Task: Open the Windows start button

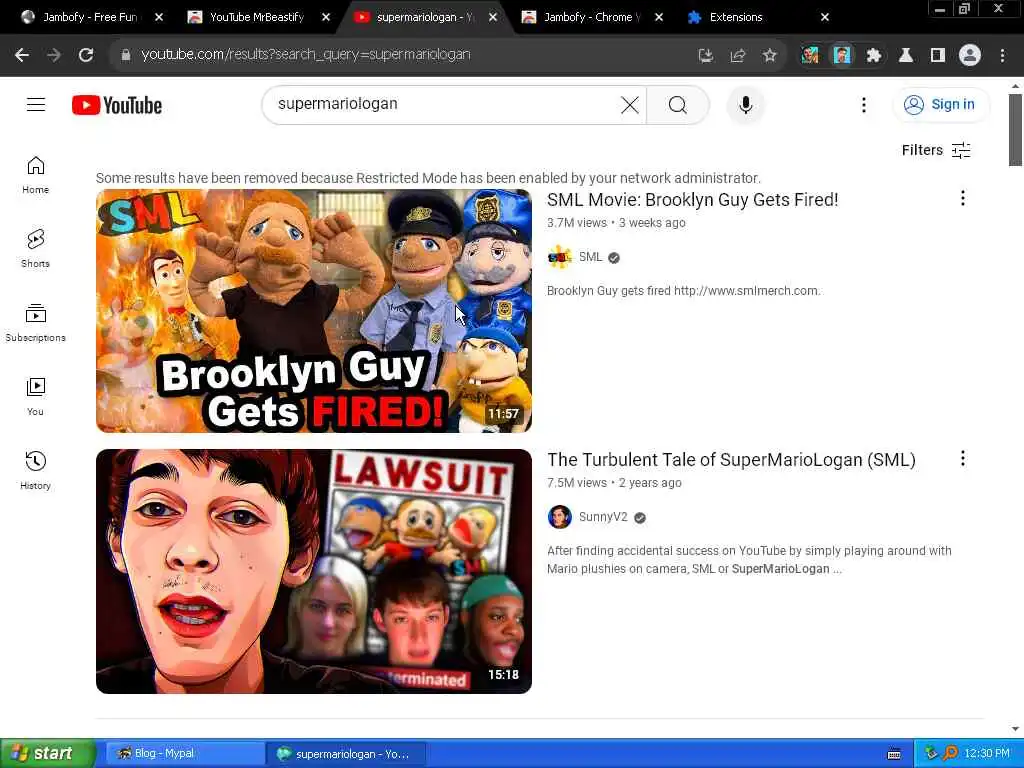Action: pyautogui.click(x=48, y=754)
